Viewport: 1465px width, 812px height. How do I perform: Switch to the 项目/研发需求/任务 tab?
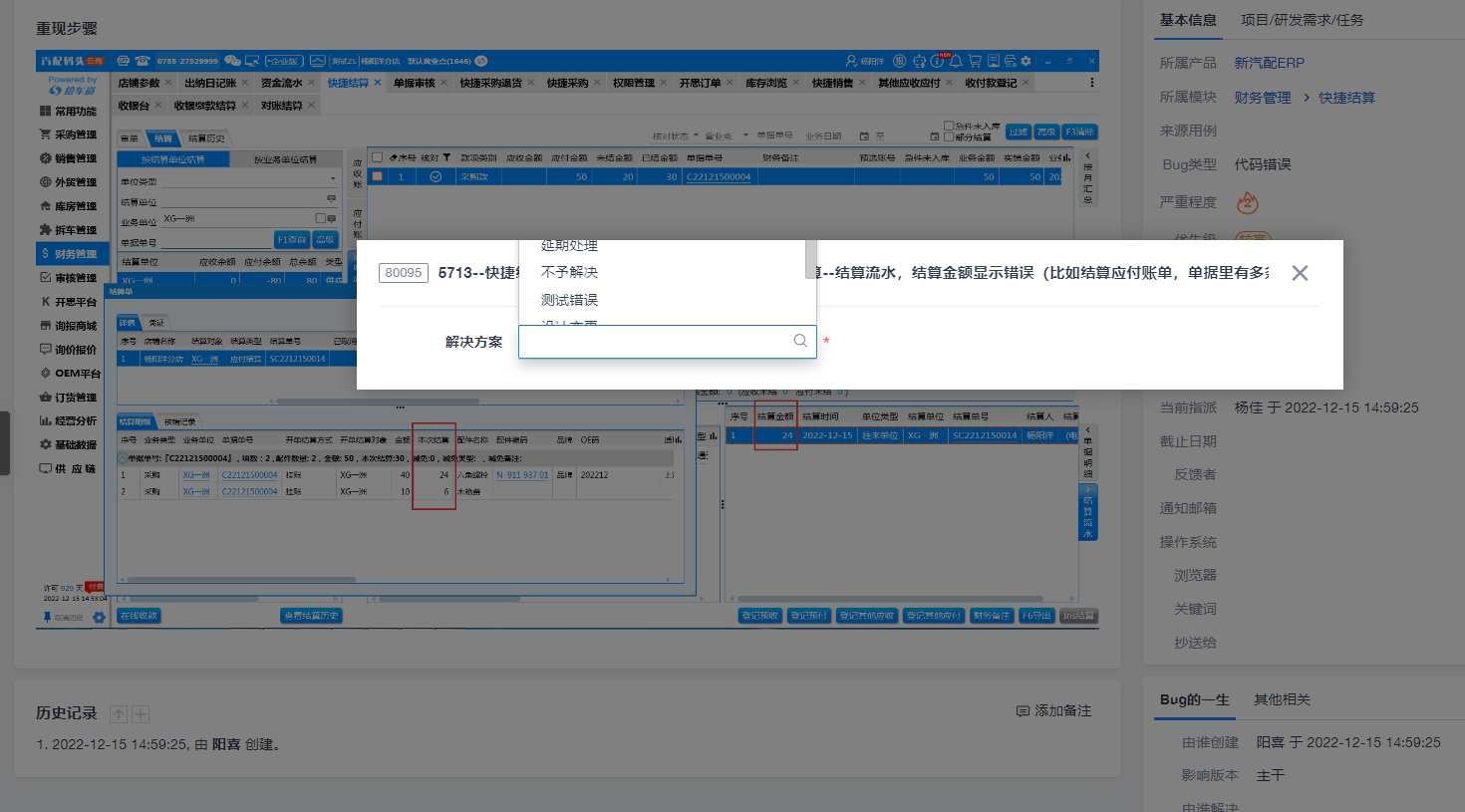(1302, 20)
